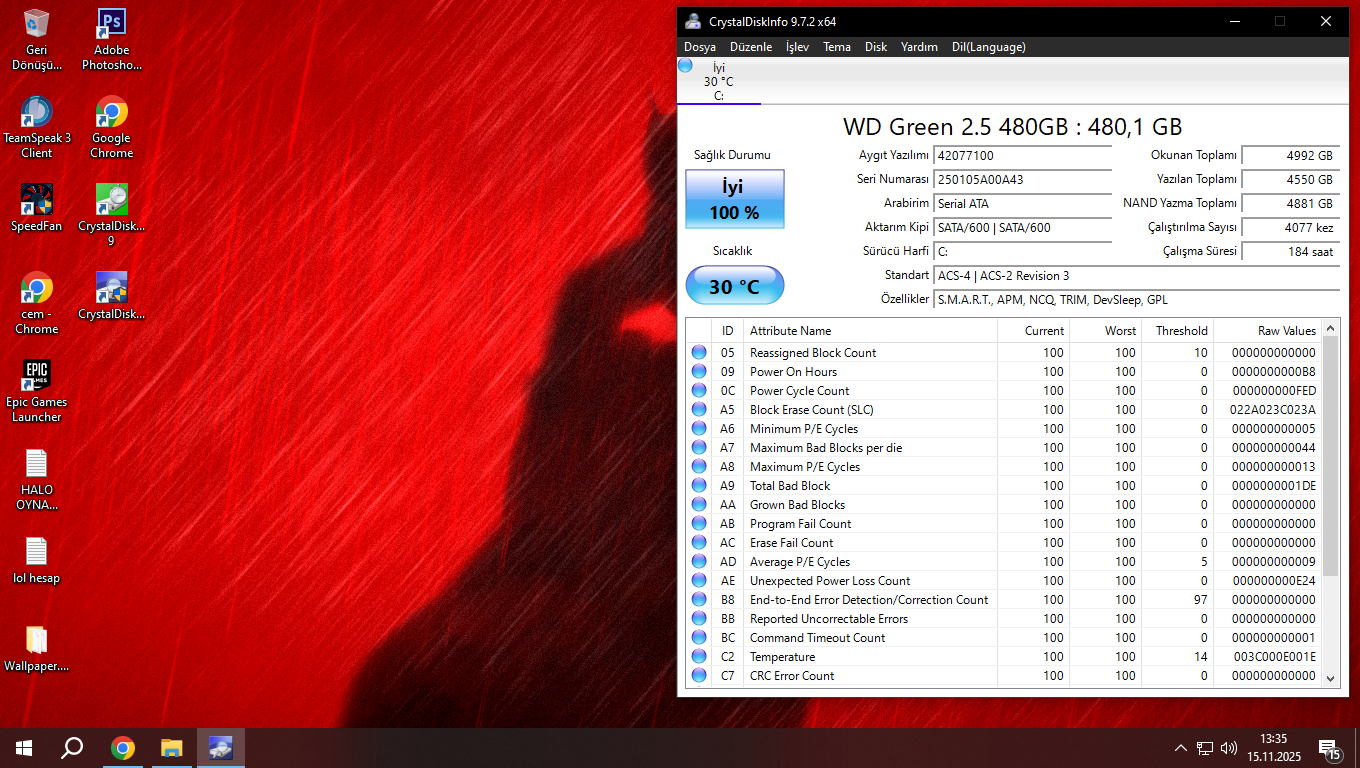This screenshot has width=1360, height=768.
Task: Click the firmware field showing 42077100
Action: coord(1022,156)
